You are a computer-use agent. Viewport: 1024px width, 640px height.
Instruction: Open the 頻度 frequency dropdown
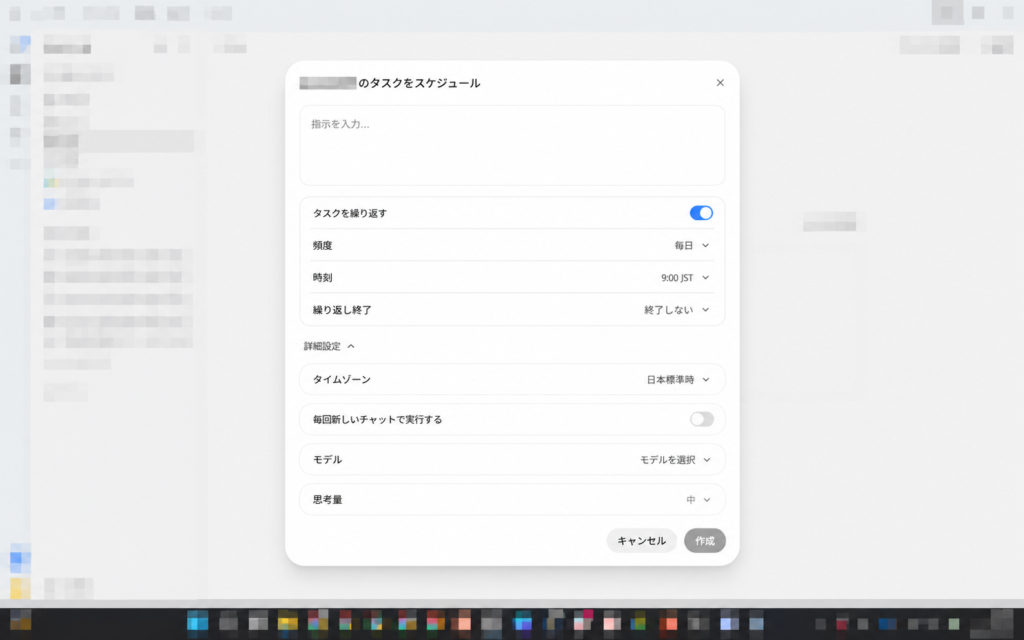click(x=692, y=246)
